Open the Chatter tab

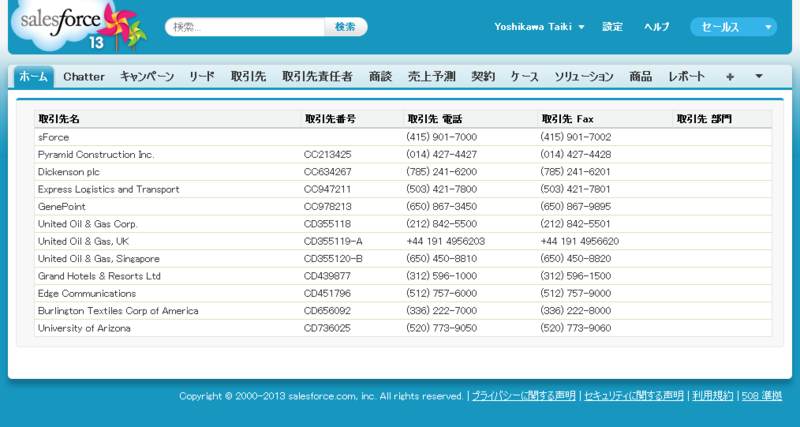click(84, 77)
